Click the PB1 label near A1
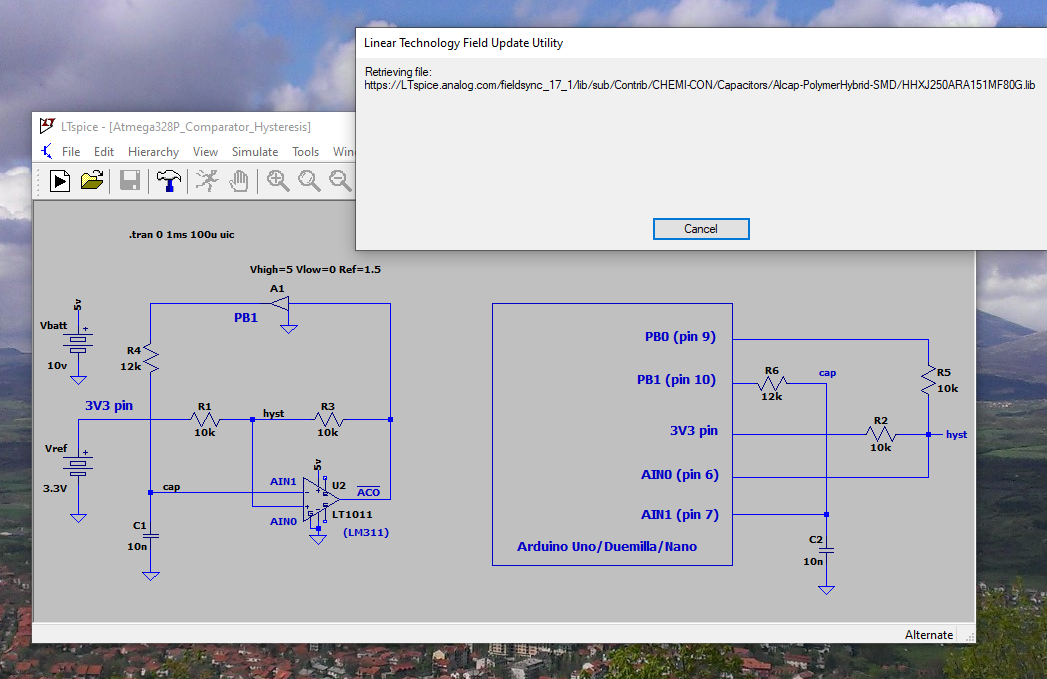1047x679 pixels. (246, 318)
